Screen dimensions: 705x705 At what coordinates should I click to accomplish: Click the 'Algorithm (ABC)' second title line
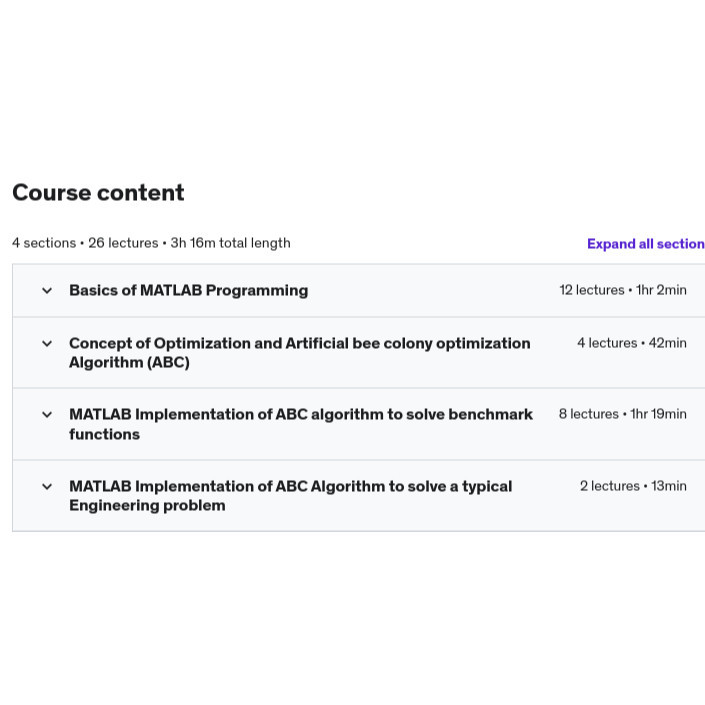point(129,362)
